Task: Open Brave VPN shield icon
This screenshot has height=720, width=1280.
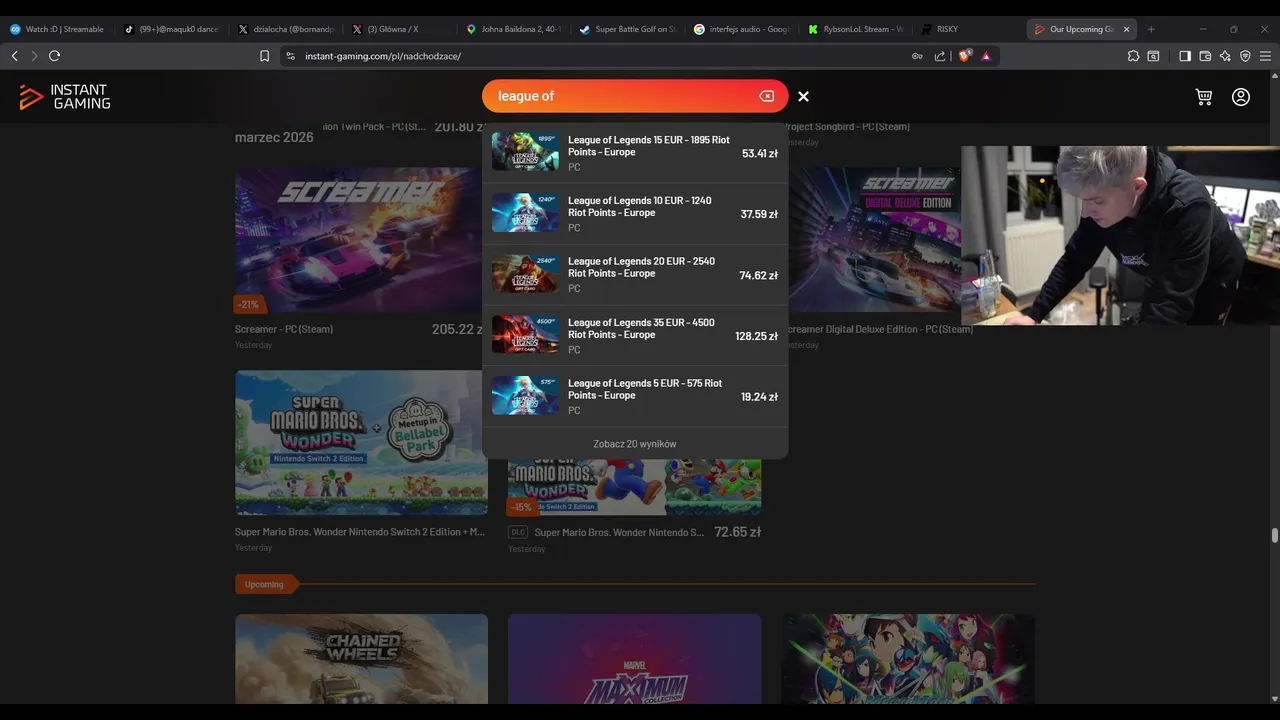Action: tap(1245, 56)
